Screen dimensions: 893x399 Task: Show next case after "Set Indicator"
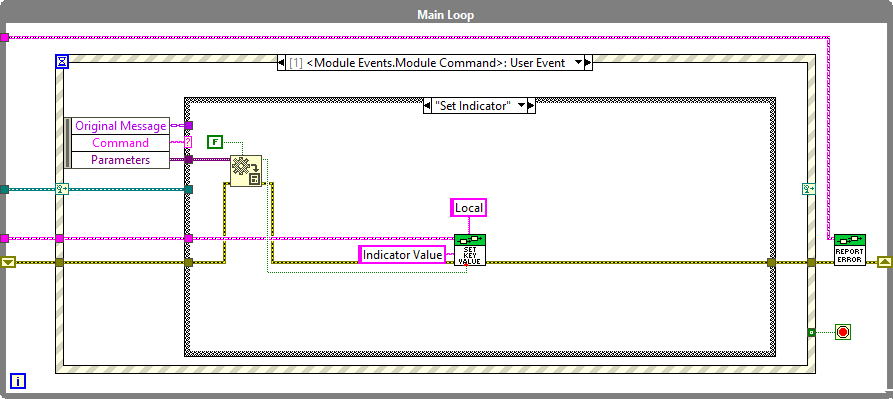[531, 106]
